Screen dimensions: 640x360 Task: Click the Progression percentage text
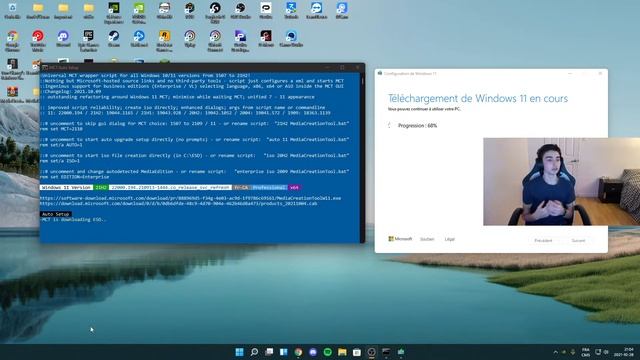(x=417, y=126)
